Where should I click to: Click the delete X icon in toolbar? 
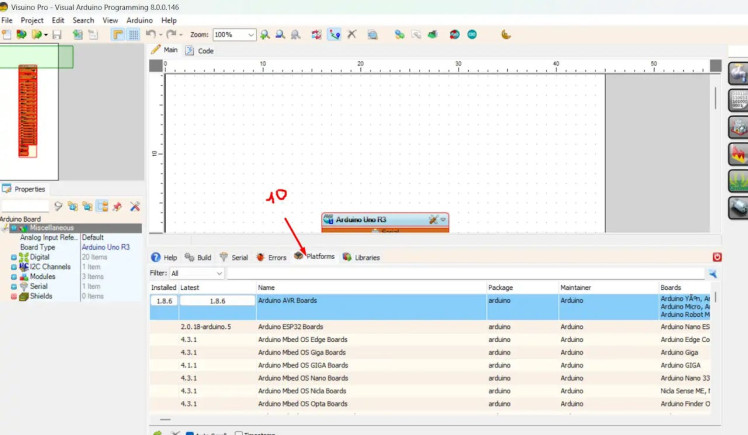pyautogui.click(x=351, y=35)
